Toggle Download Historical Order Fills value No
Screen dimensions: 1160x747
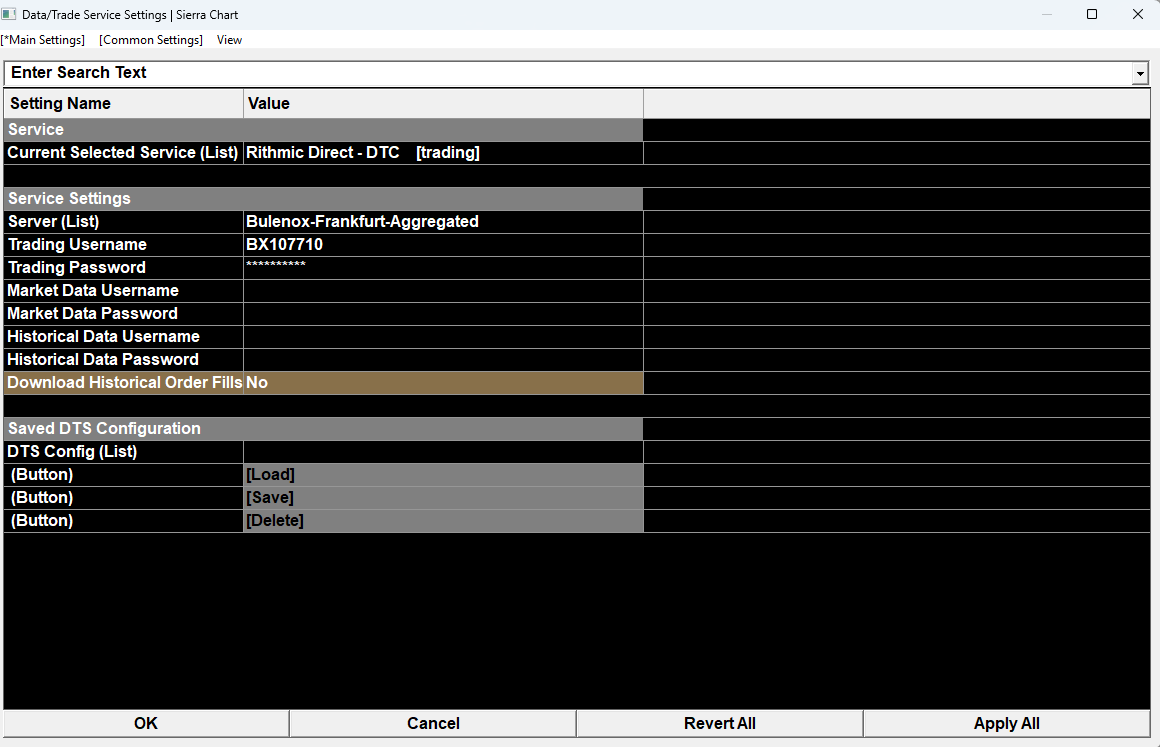tap(443, 383)
